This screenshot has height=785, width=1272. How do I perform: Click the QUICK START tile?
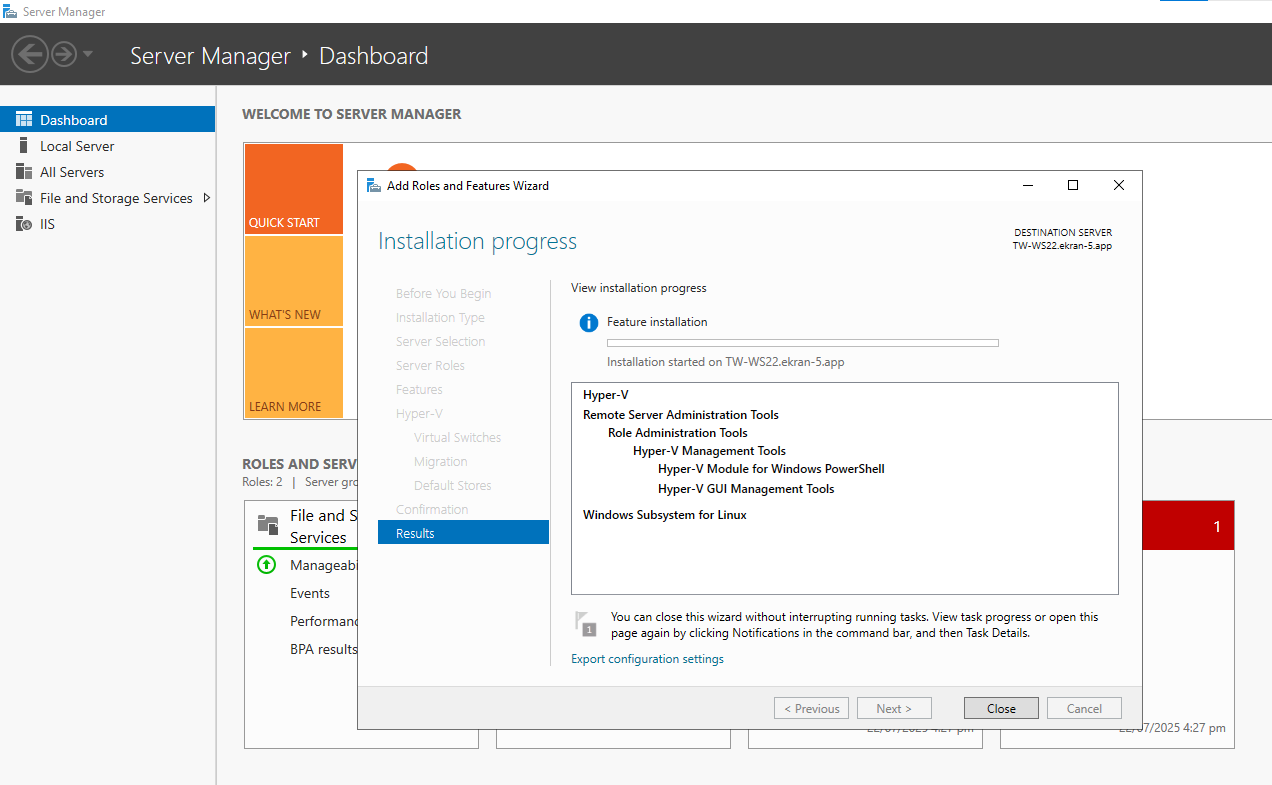[x=293, y=190]
